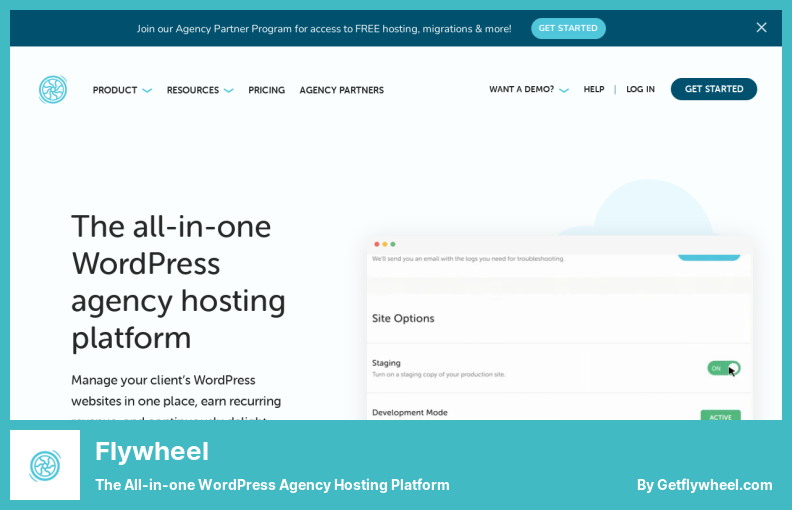Open the AGENCY PARTNERS page
This screenshot has width=792, height=510.
(341, 90)
